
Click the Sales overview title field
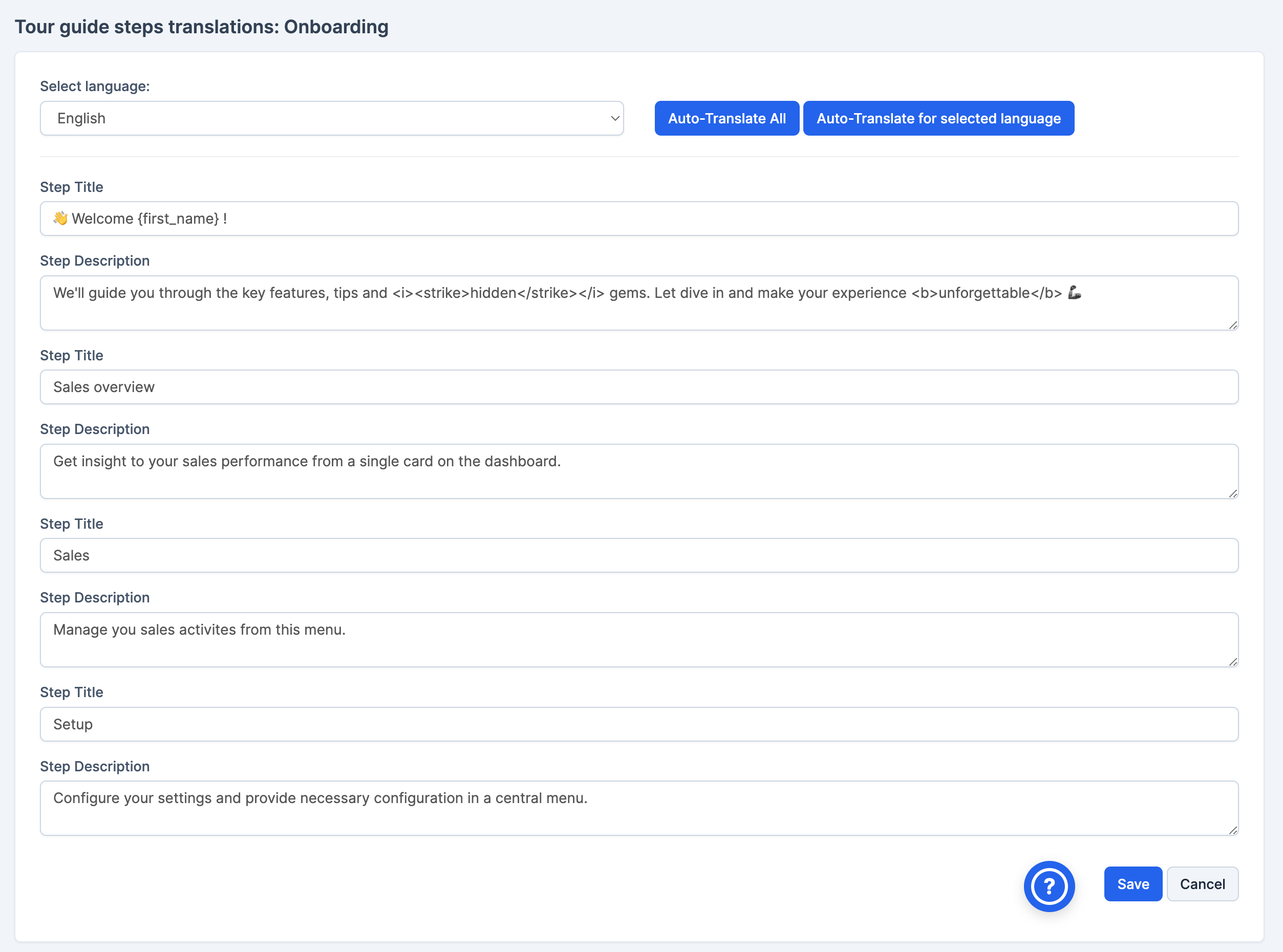tap(638, 387)
